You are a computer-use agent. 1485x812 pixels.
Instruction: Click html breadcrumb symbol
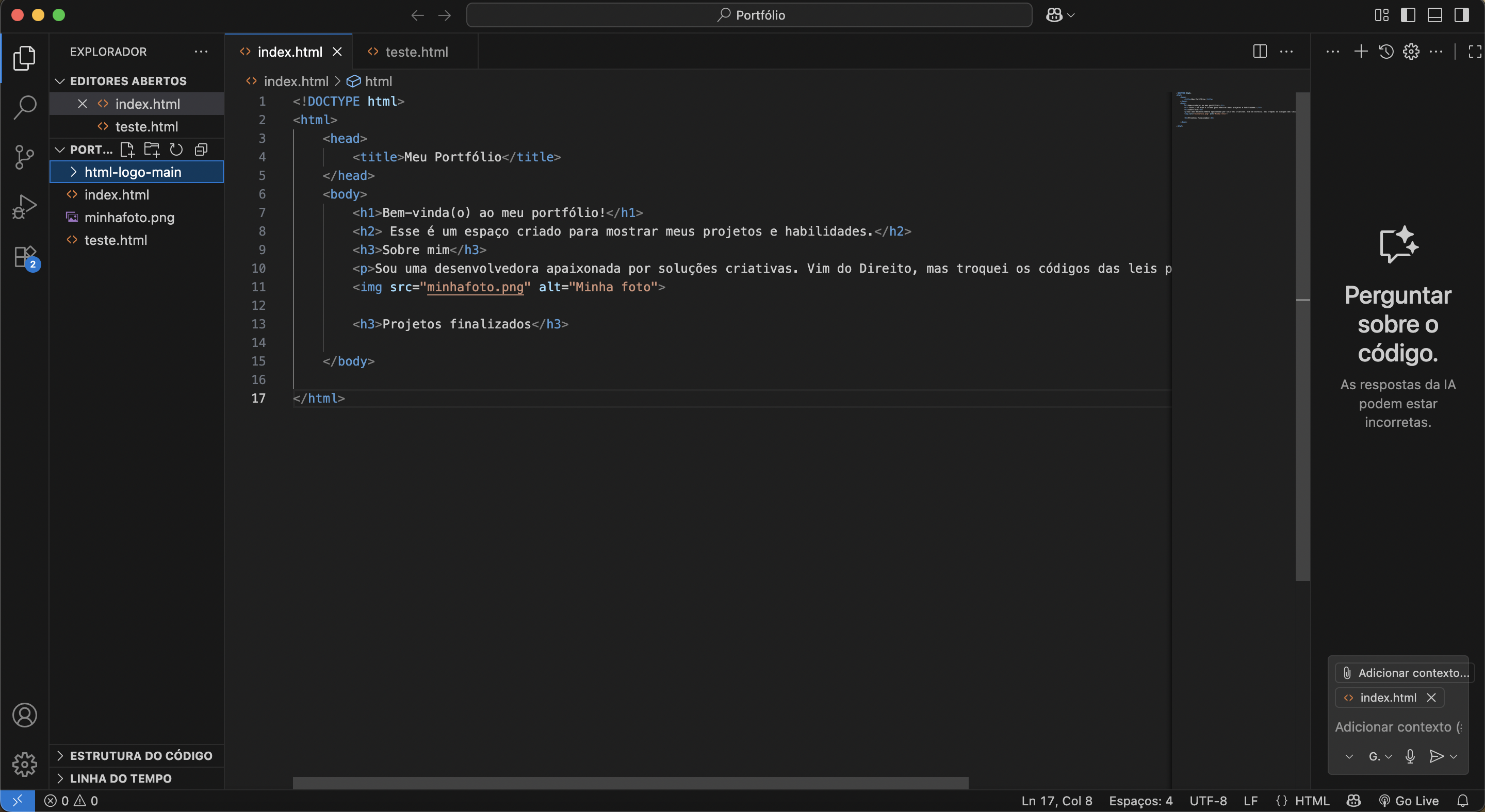pyautogui.click(x=369, y=81)
